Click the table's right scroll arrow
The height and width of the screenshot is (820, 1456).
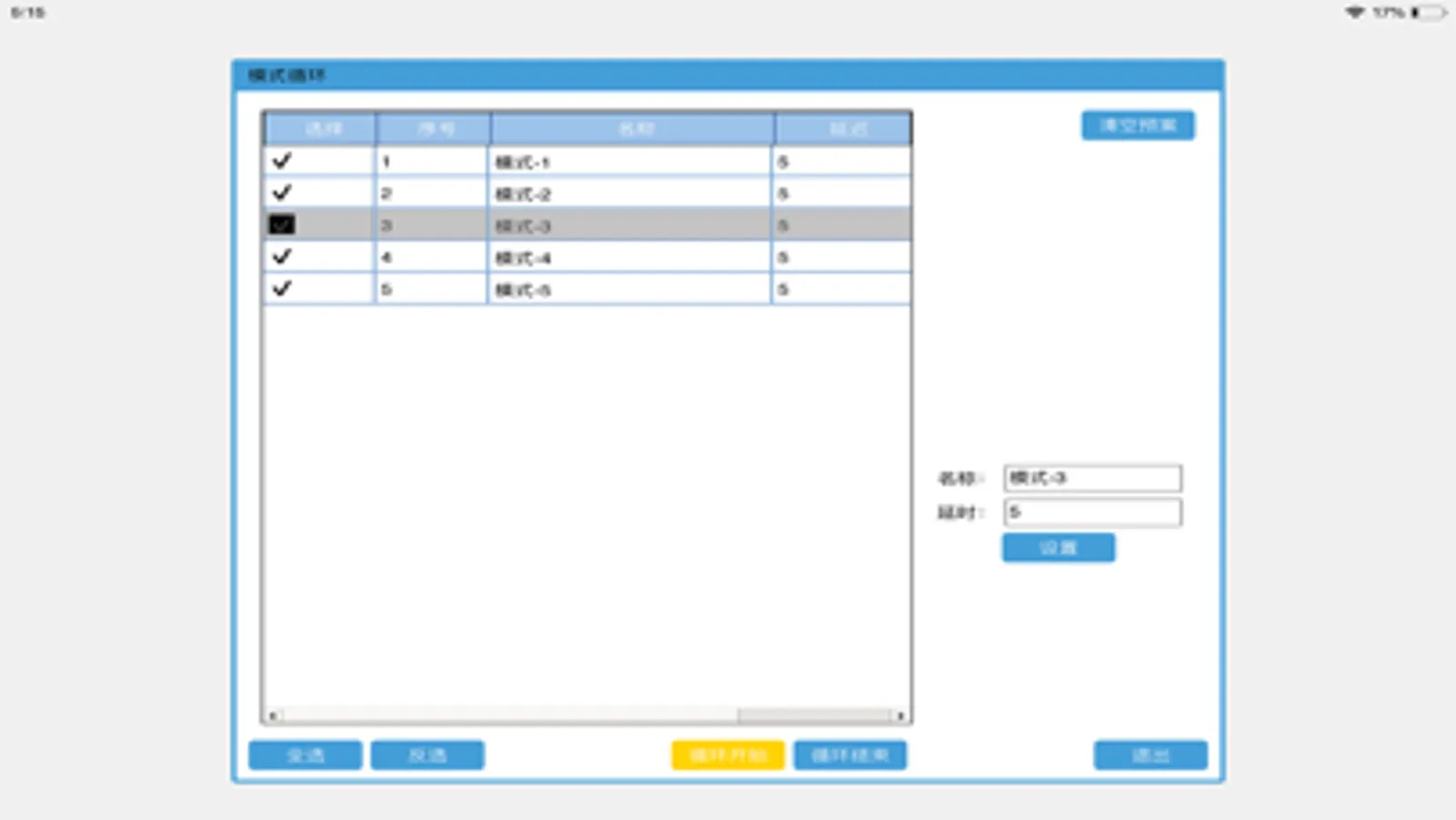[901, 716]
